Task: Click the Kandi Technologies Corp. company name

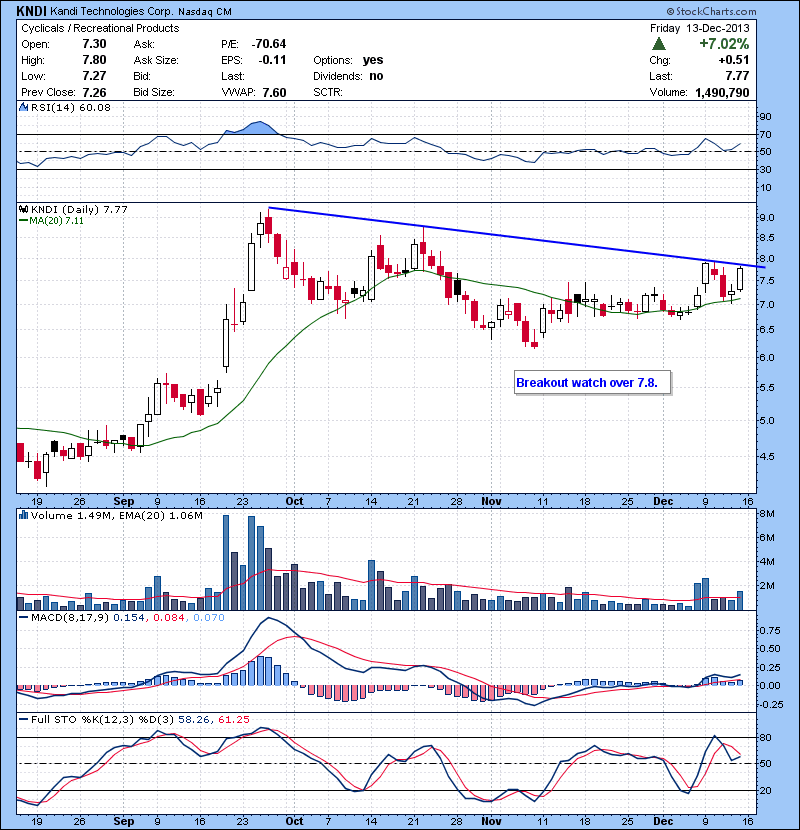Action: click(112, 11)
